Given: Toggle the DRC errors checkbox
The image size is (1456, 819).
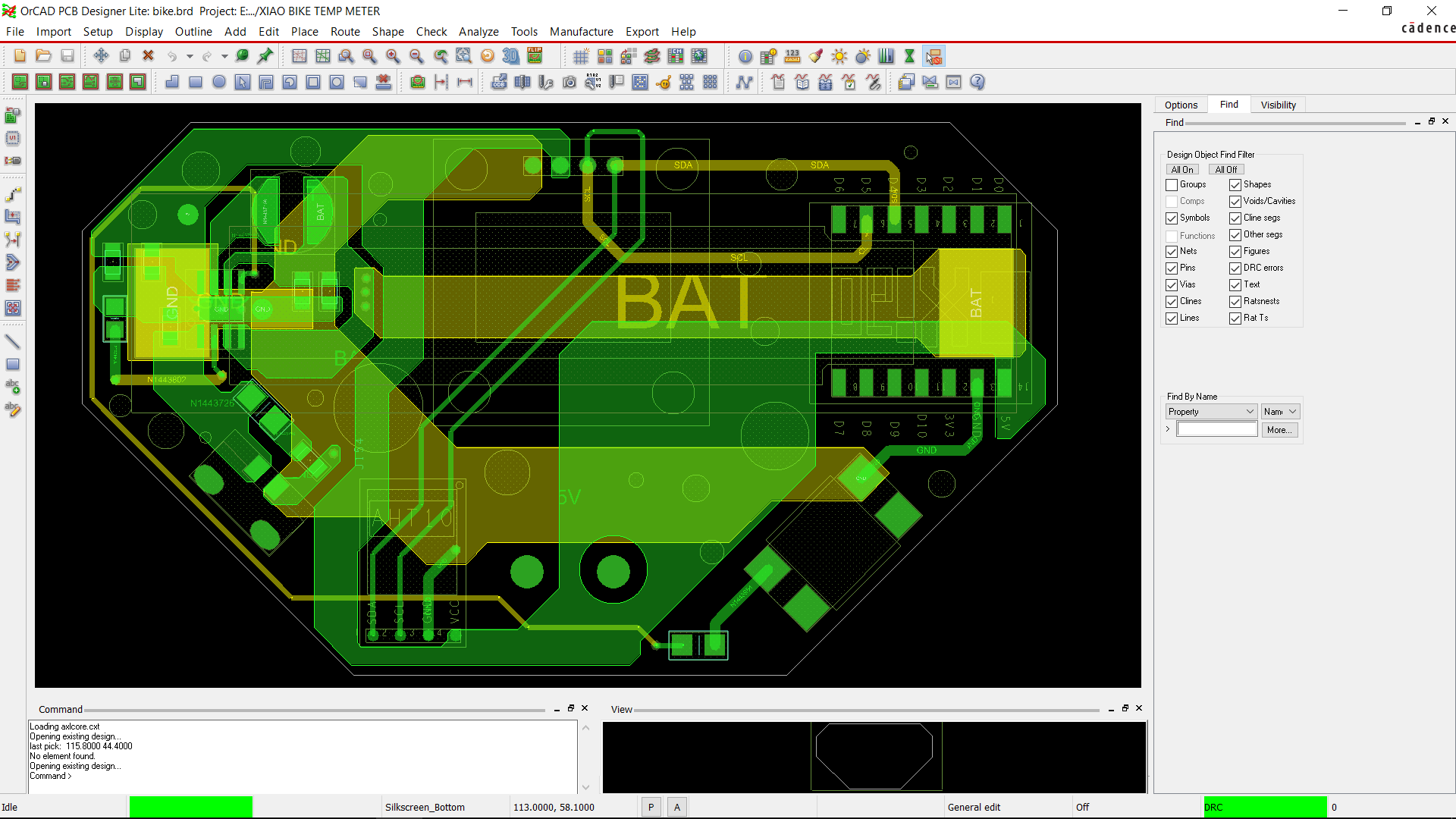Looking at the screenshot, I should [1235, 268].
